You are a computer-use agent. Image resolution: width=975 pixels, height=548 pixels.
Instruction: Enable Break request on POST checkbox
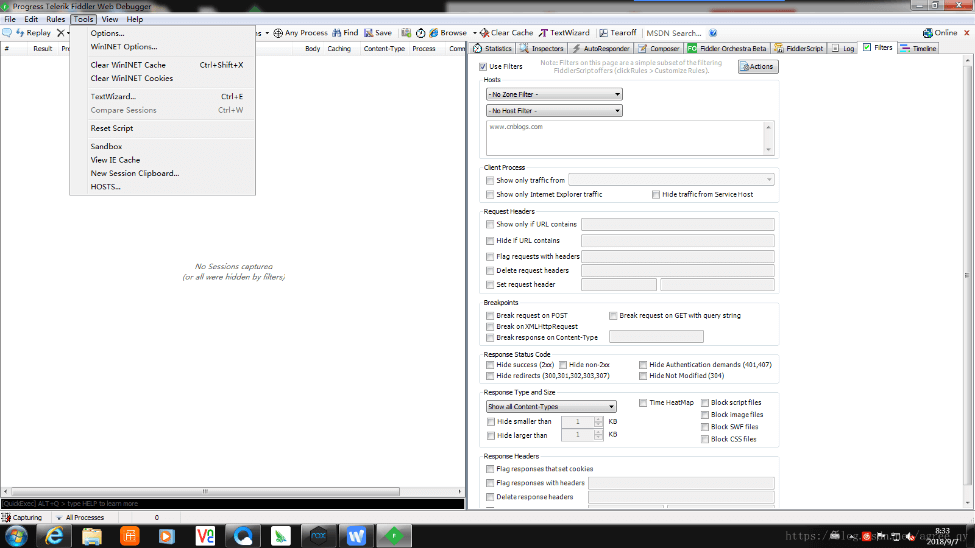point(490,316)
